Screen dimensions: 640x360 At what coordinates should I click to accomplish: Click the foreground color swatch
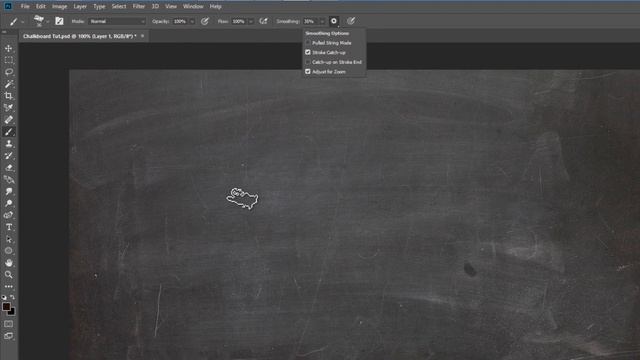pos(6,307)
